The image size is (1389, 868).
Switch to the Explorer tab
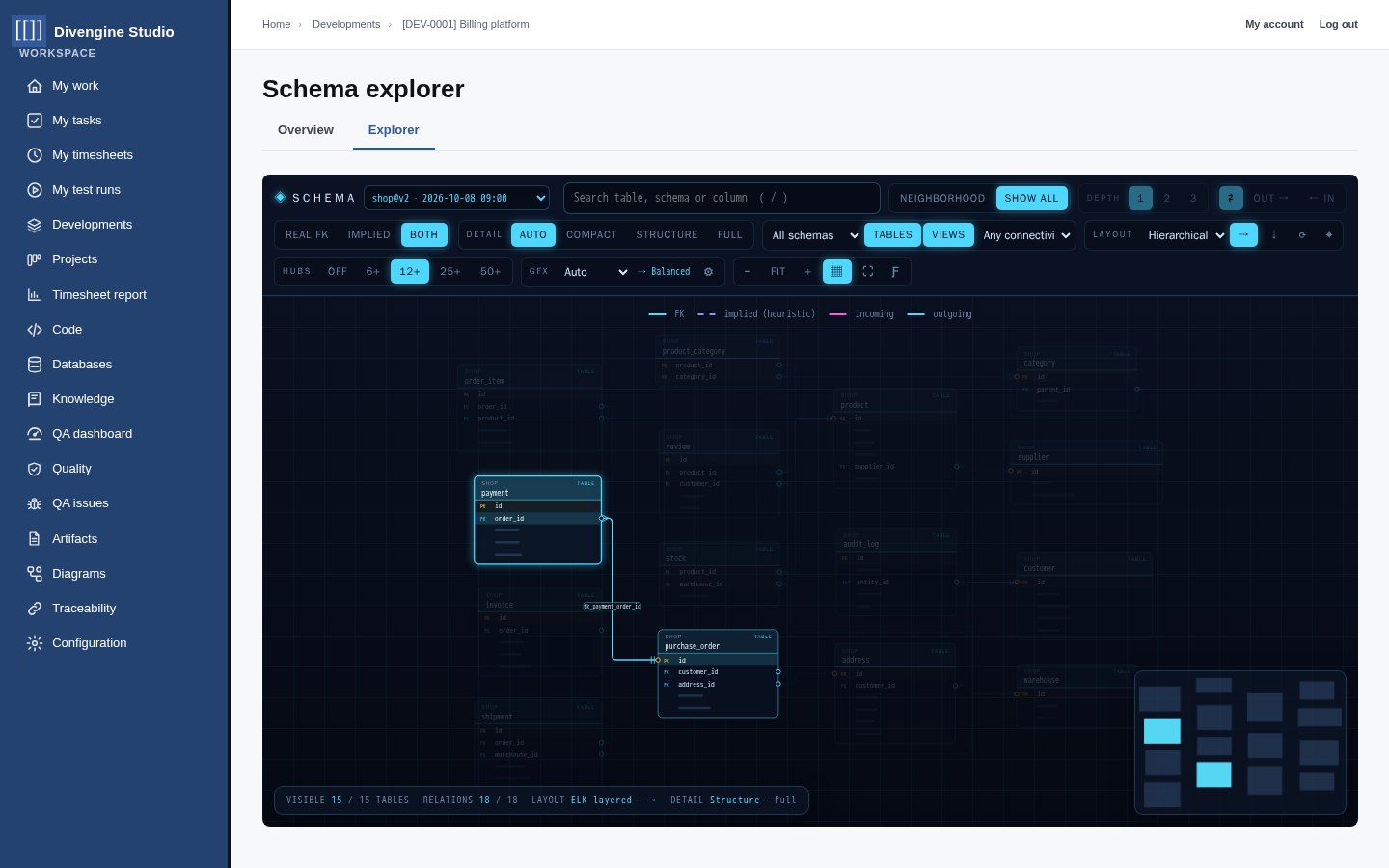point(394,130)
